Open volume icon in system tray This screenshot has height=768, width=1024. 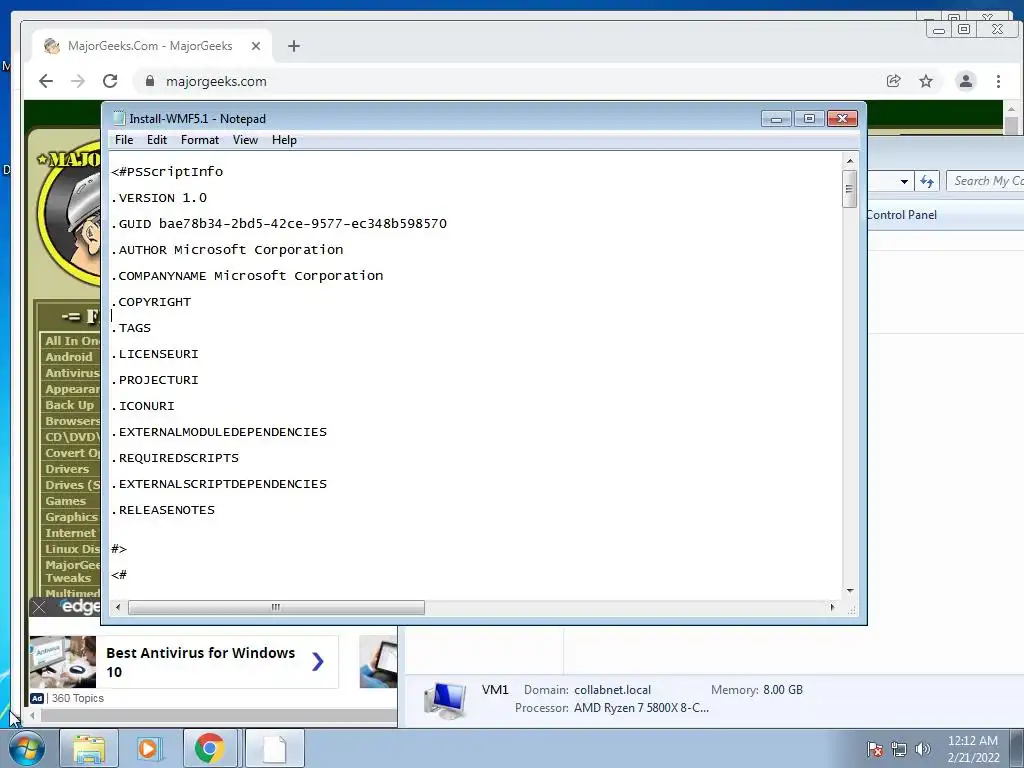pos(922,749)
